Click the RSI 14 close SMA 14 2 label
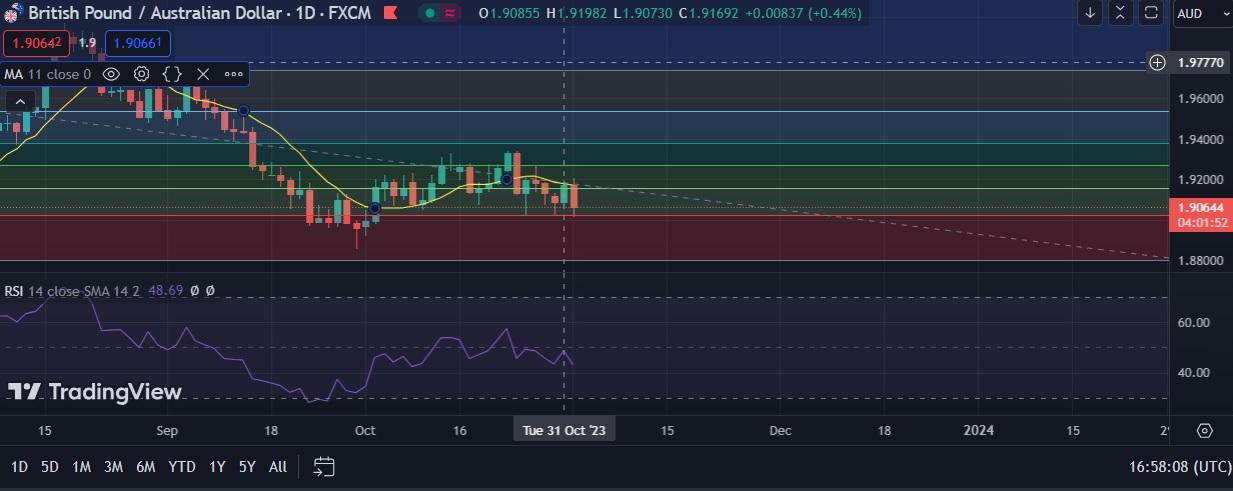Viewport: 1233px width, 491px height. pos(72,291)
